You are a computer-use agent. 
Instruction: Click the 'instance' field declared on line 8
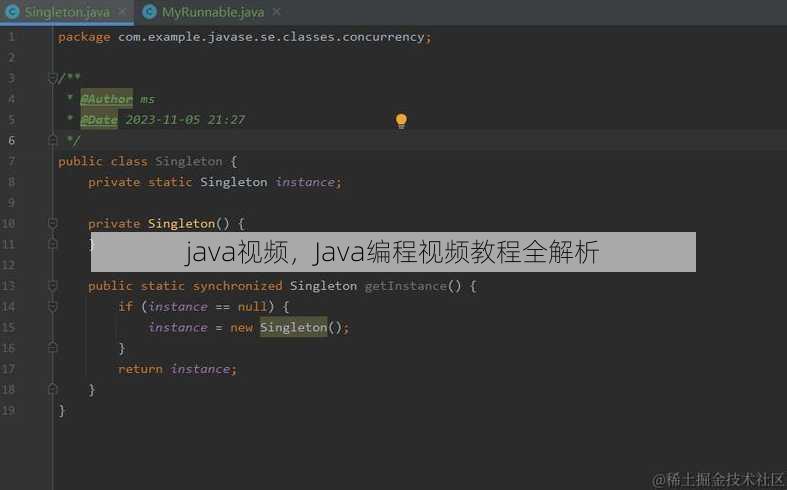pos(305,182)
